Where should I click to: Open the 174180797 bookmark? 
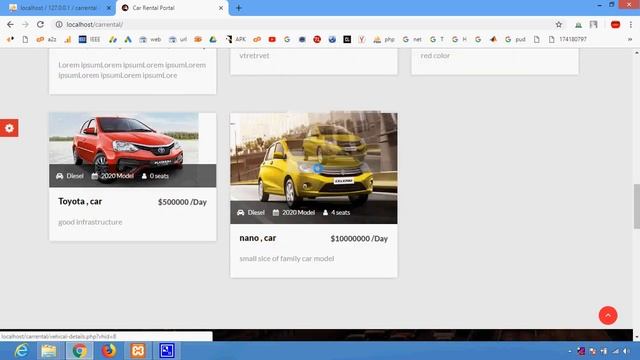pos(568,39)
